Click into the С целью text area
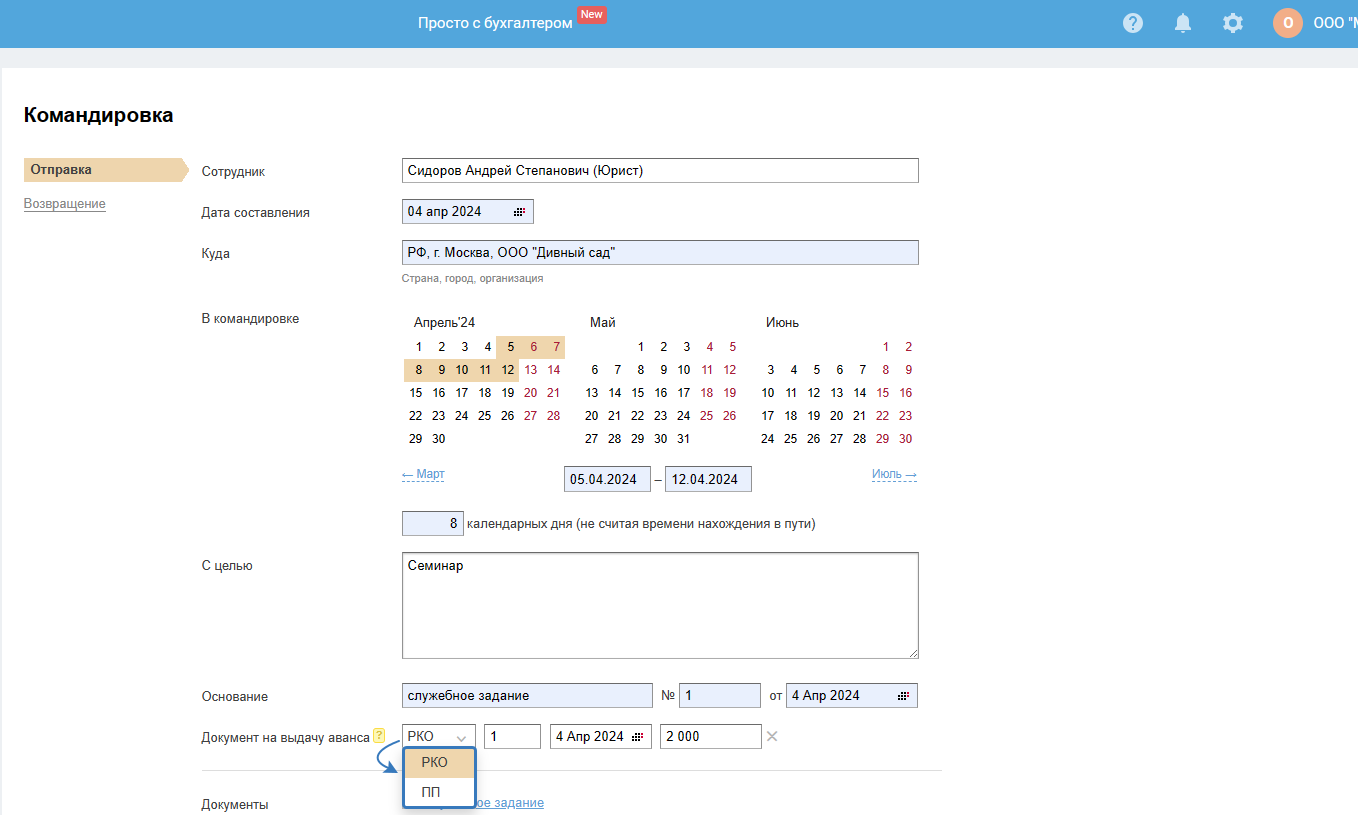1358x815 pixels. coord(659,605)
